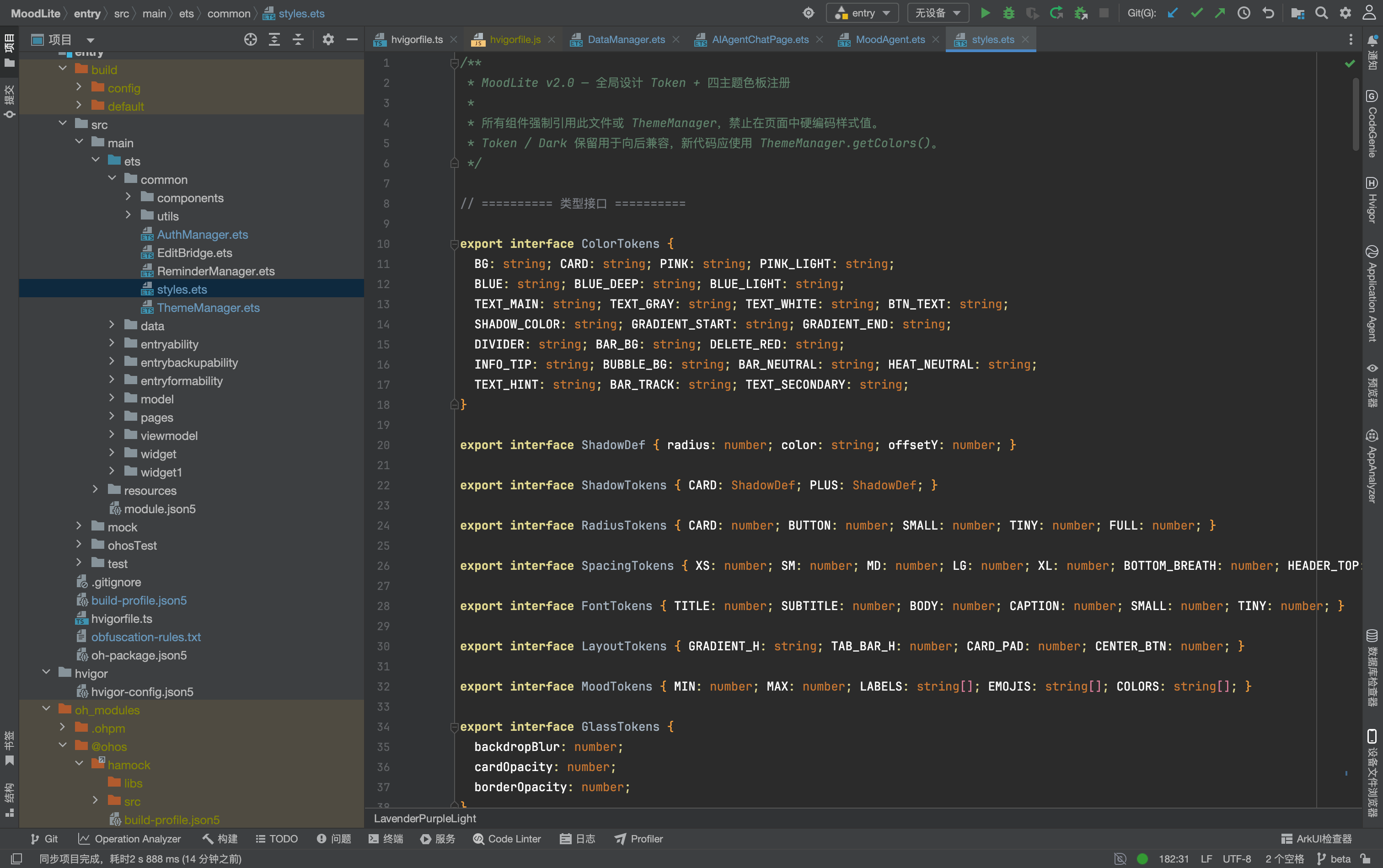
Task: Expand the components folder
Action: [x=129, y=197]
